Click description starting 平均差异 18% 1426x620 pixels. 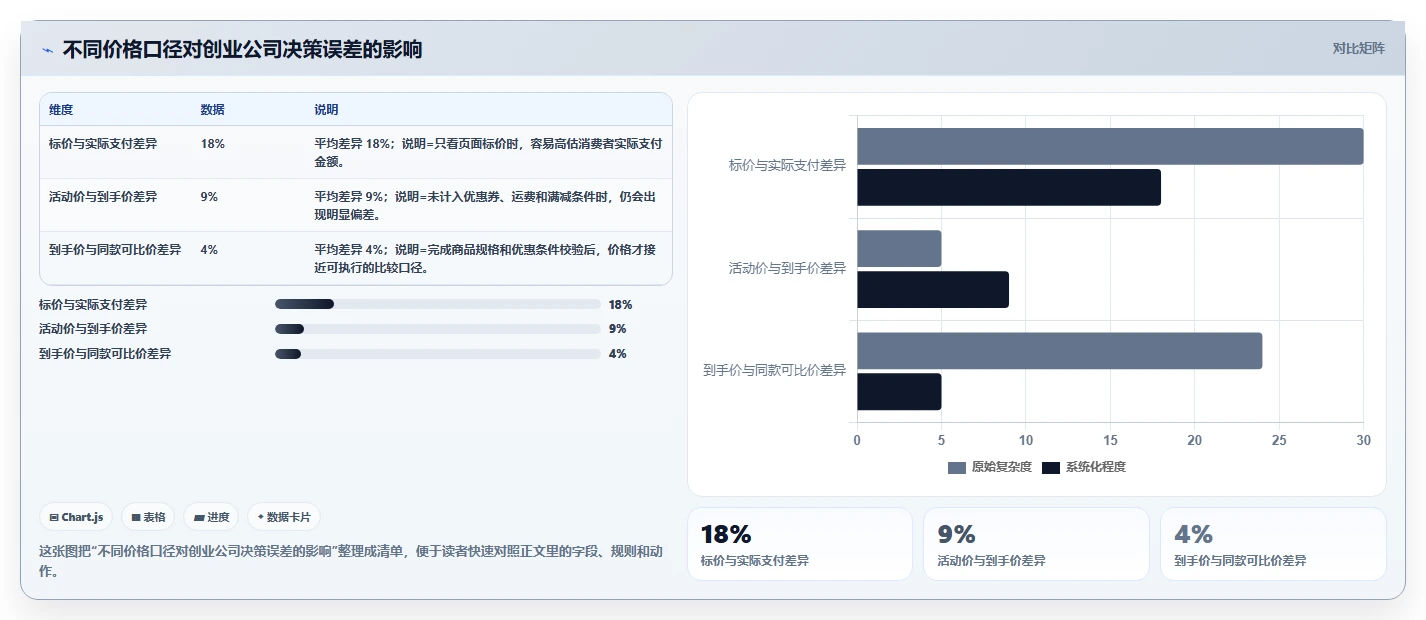pos(488,152)
